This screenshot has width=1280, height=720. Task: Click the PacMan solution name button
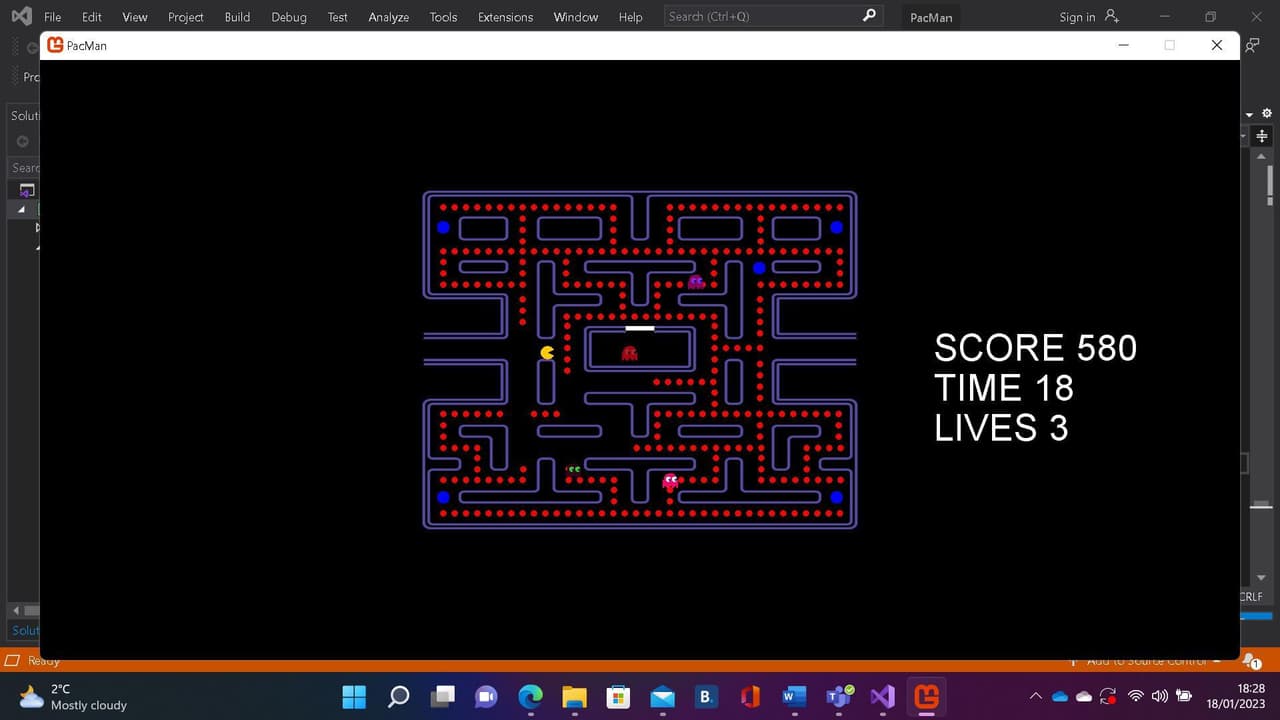[931, 17]
